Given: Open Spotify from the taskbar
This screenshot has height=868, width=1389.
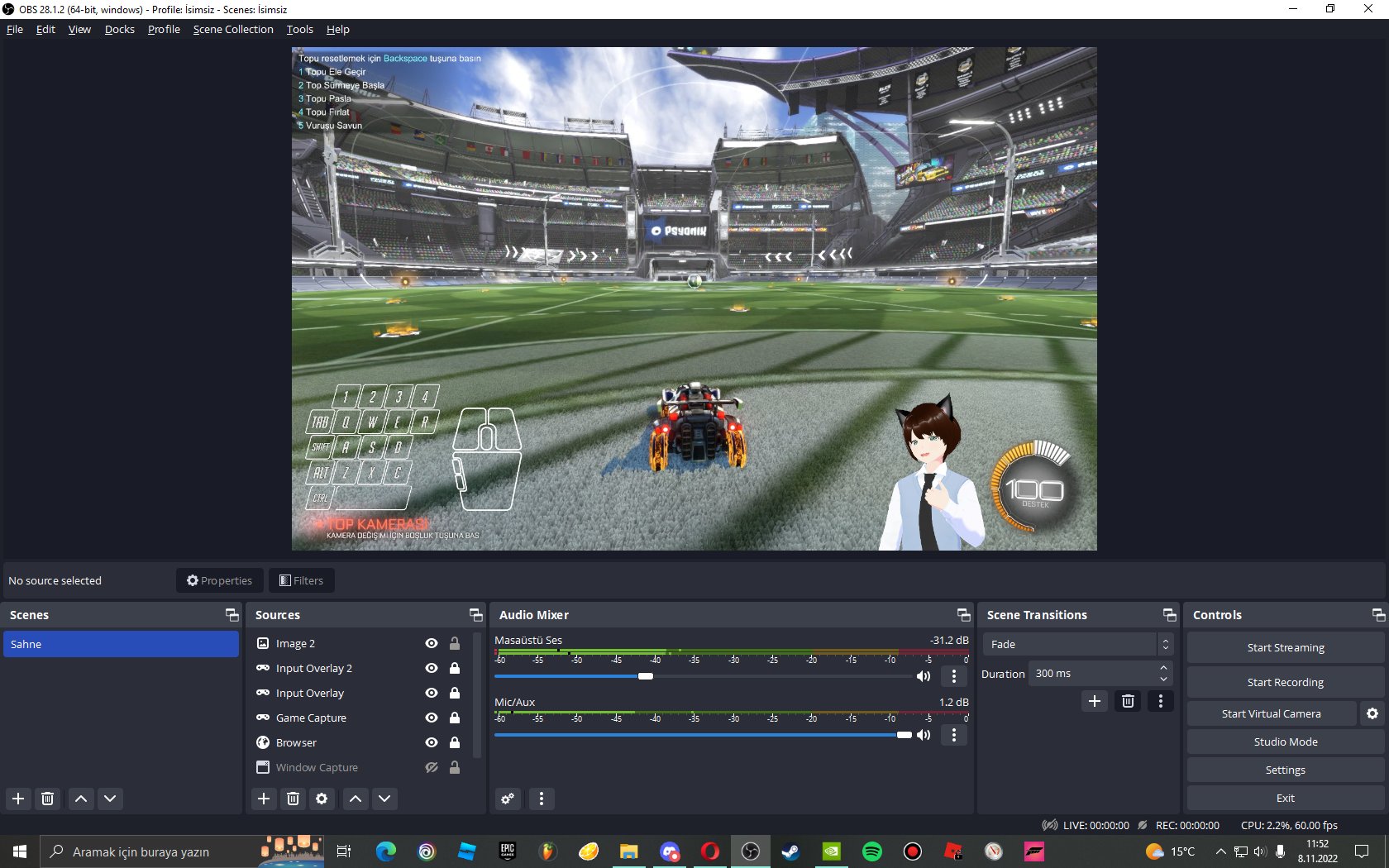Looking at the screenshot, I should coord(872,851).
